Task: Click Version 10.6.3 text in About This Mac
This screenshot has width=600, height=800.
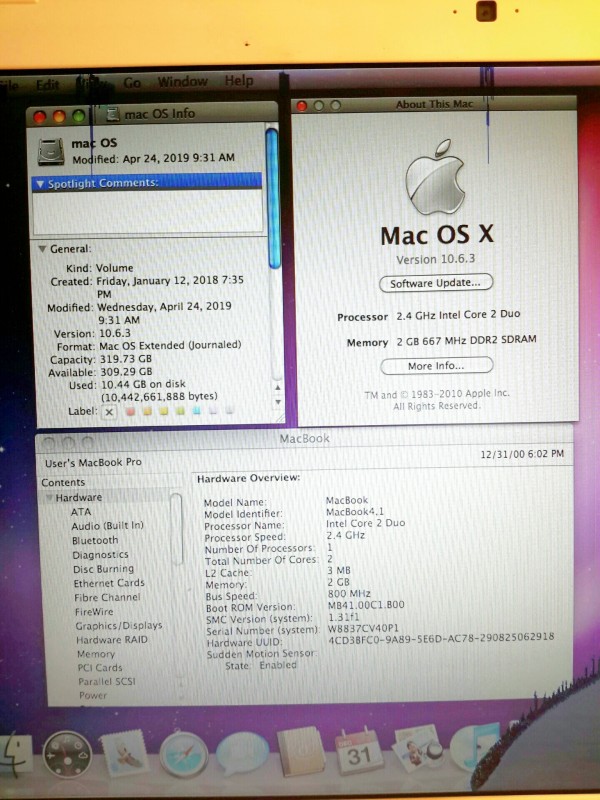Action: [x=436, y=259]
